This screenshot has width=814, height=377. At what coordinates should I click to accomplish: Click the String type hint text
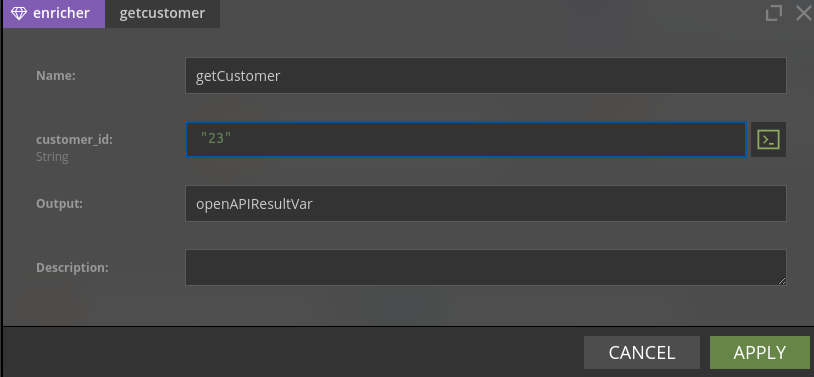(52, 156)
